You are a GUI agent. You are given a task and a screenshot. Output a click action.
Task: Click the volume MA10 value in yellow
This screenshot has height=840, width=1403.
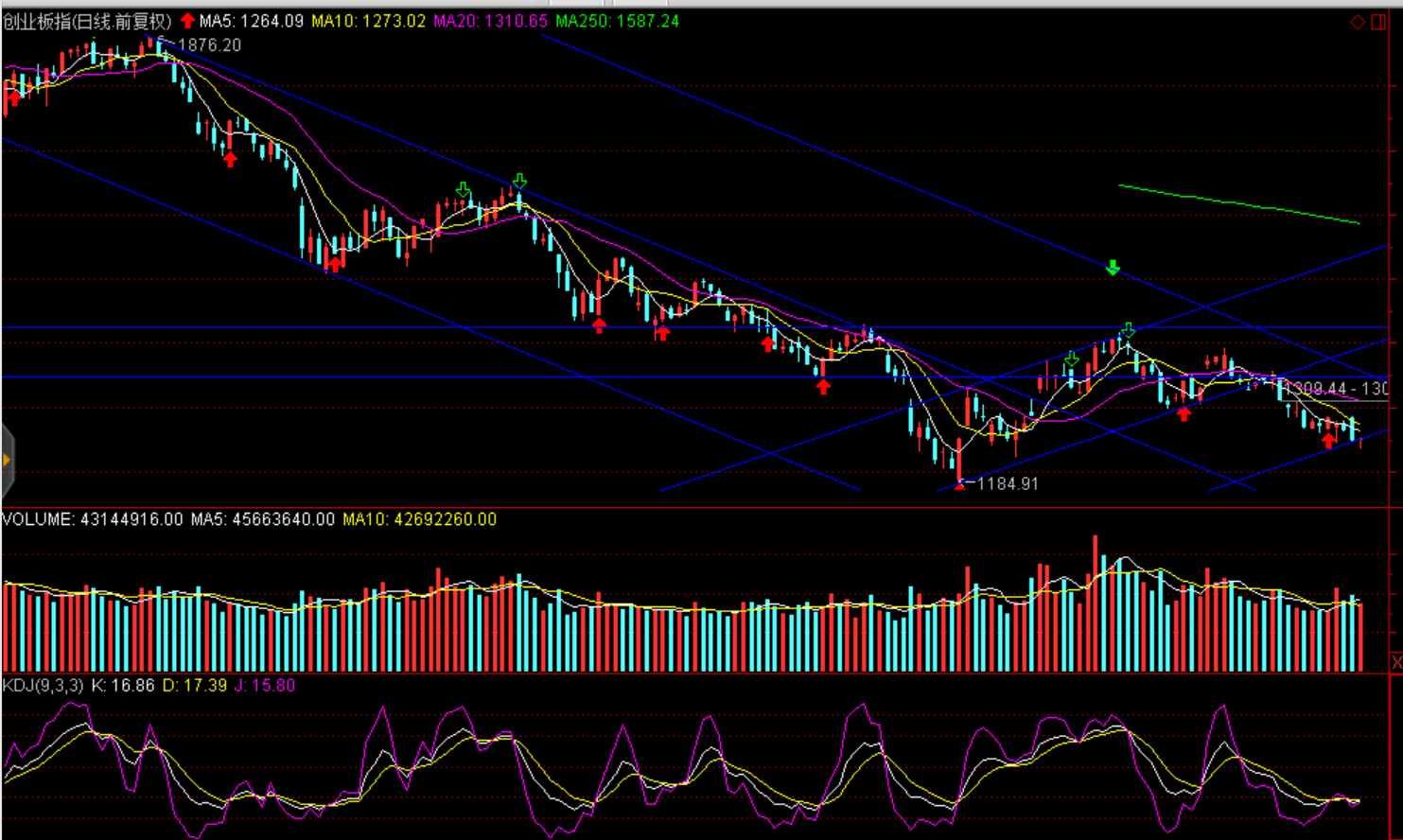(x=419, y=519)
